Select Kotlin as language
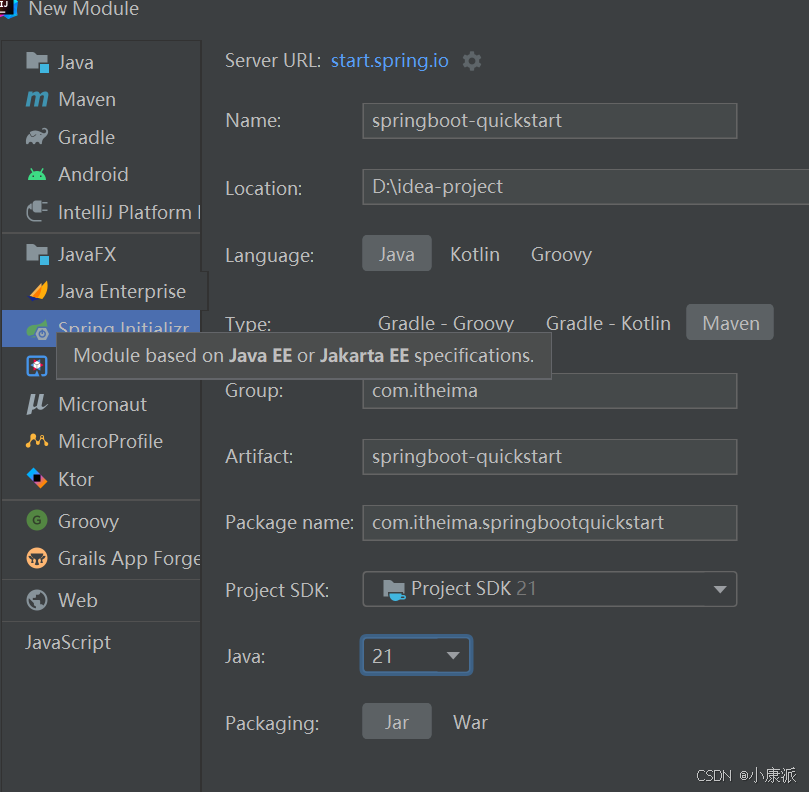The image size is (809, 792). [475, 254]
